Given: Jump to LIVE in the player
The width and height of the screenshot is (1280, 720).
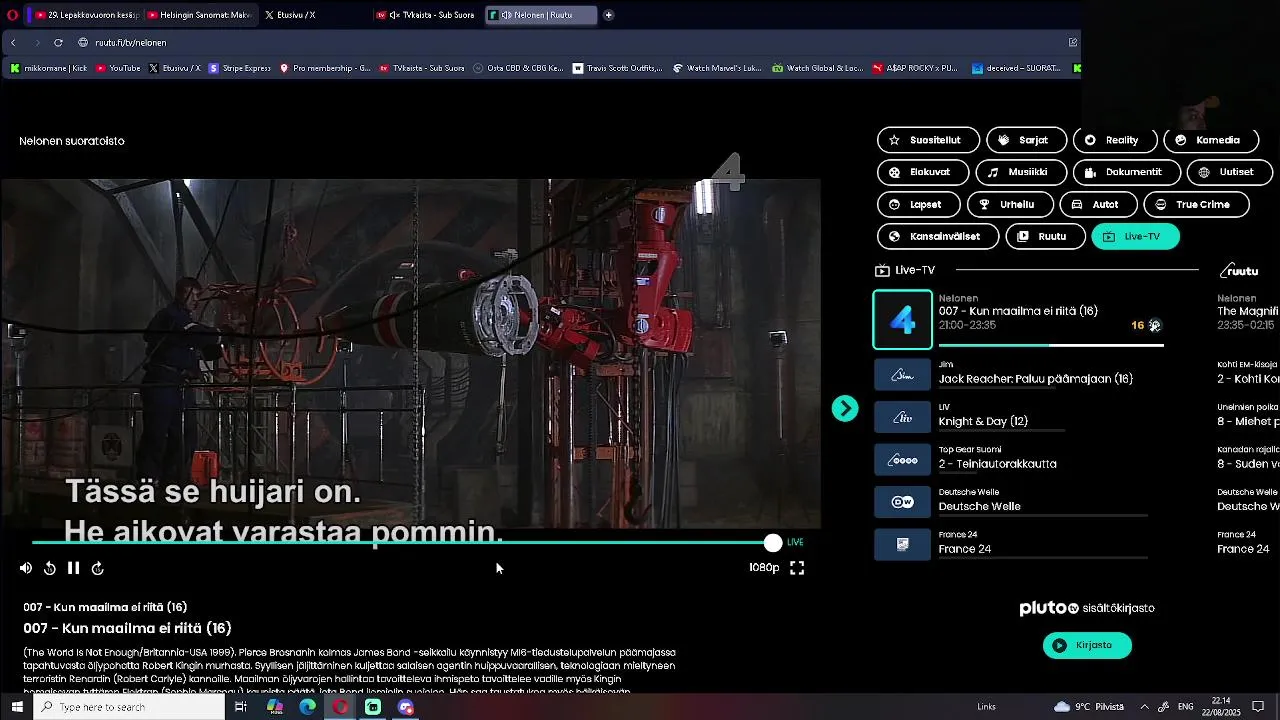Looking at the screenshot, I should 795,542.
